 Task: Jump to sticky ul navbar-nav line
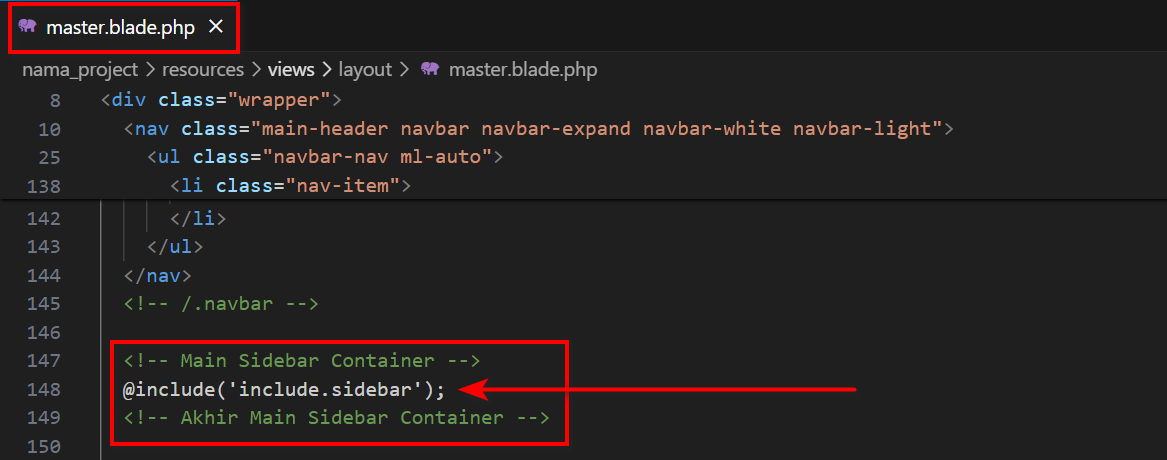[326, 158]
